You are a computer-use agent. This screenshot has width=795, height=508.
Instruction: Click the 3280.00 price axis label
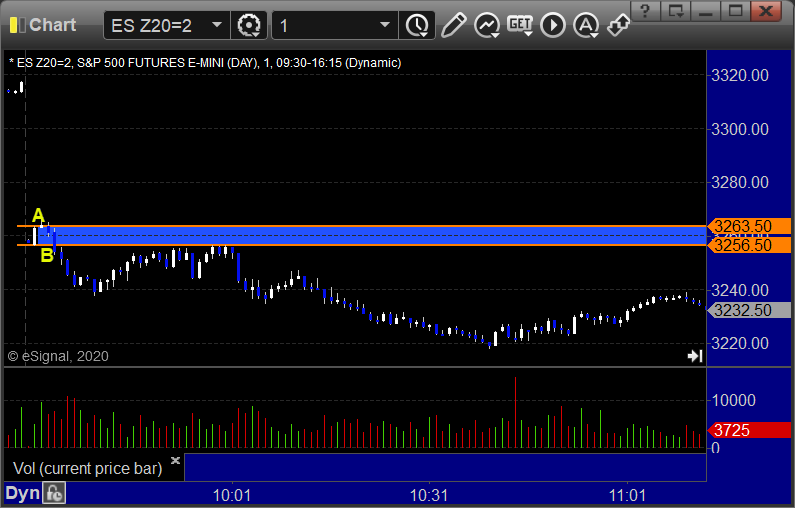tap(740, 183)
